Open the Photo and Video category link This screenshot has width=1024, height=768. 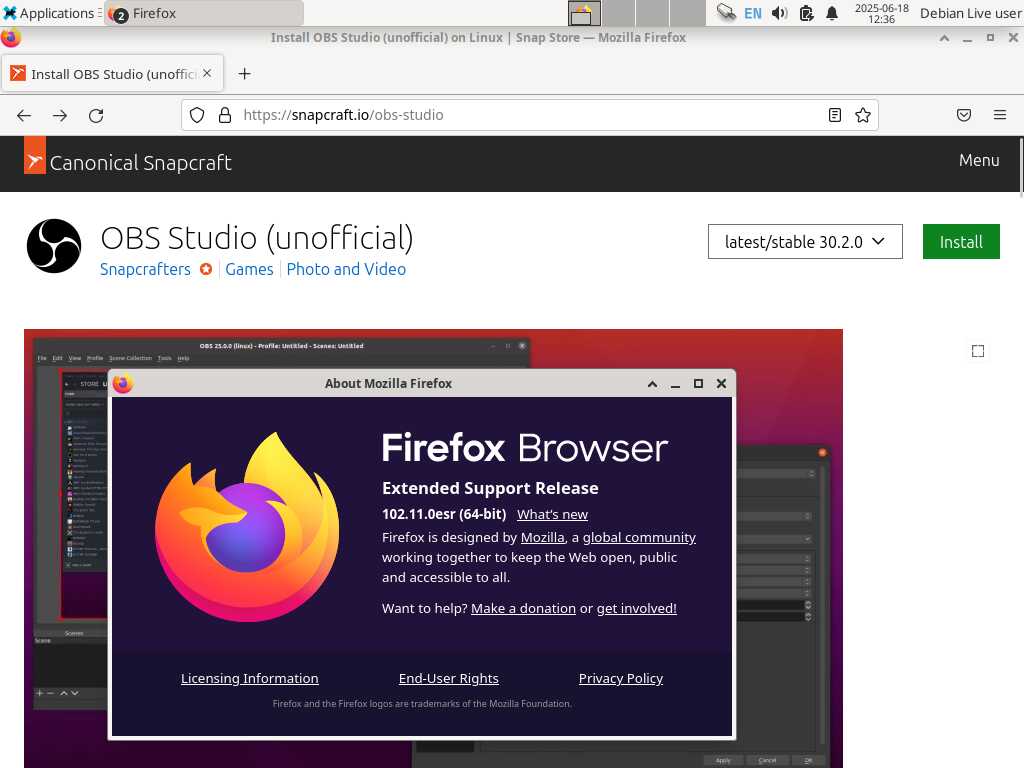(x=346, y=269)
